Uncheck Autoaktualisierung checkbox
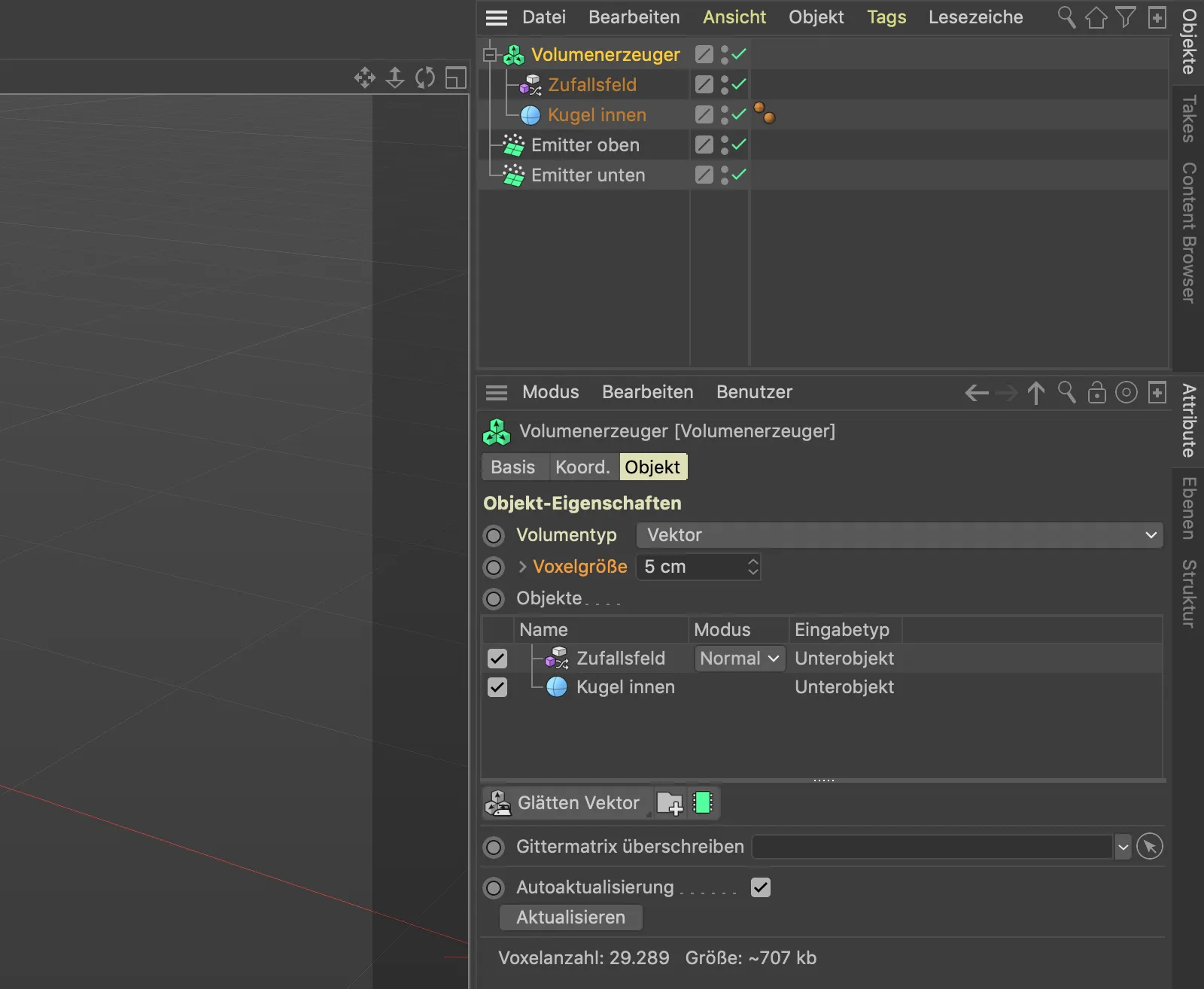 coord(761,887)
